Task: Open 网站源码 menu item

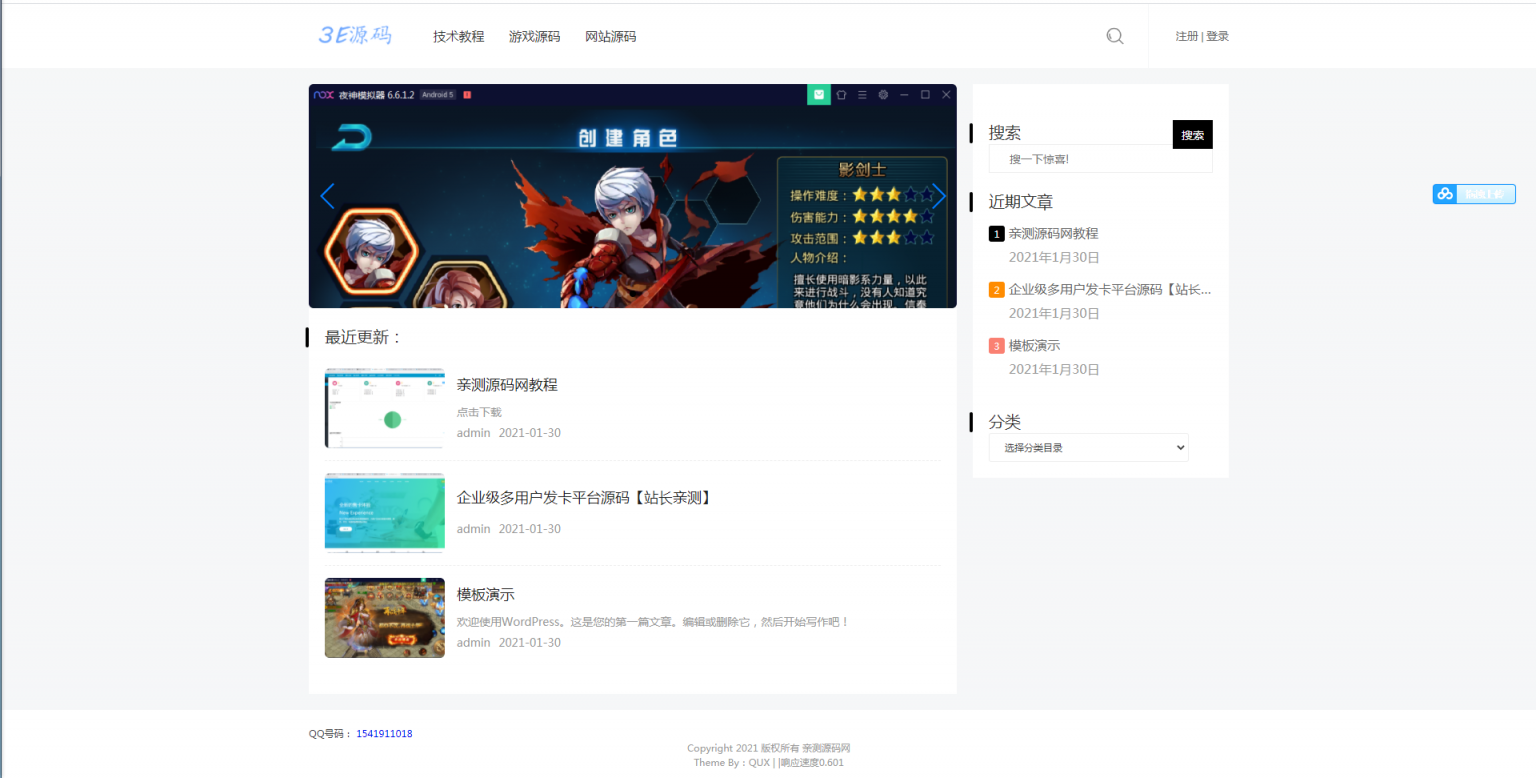Action: click(610, 36)
